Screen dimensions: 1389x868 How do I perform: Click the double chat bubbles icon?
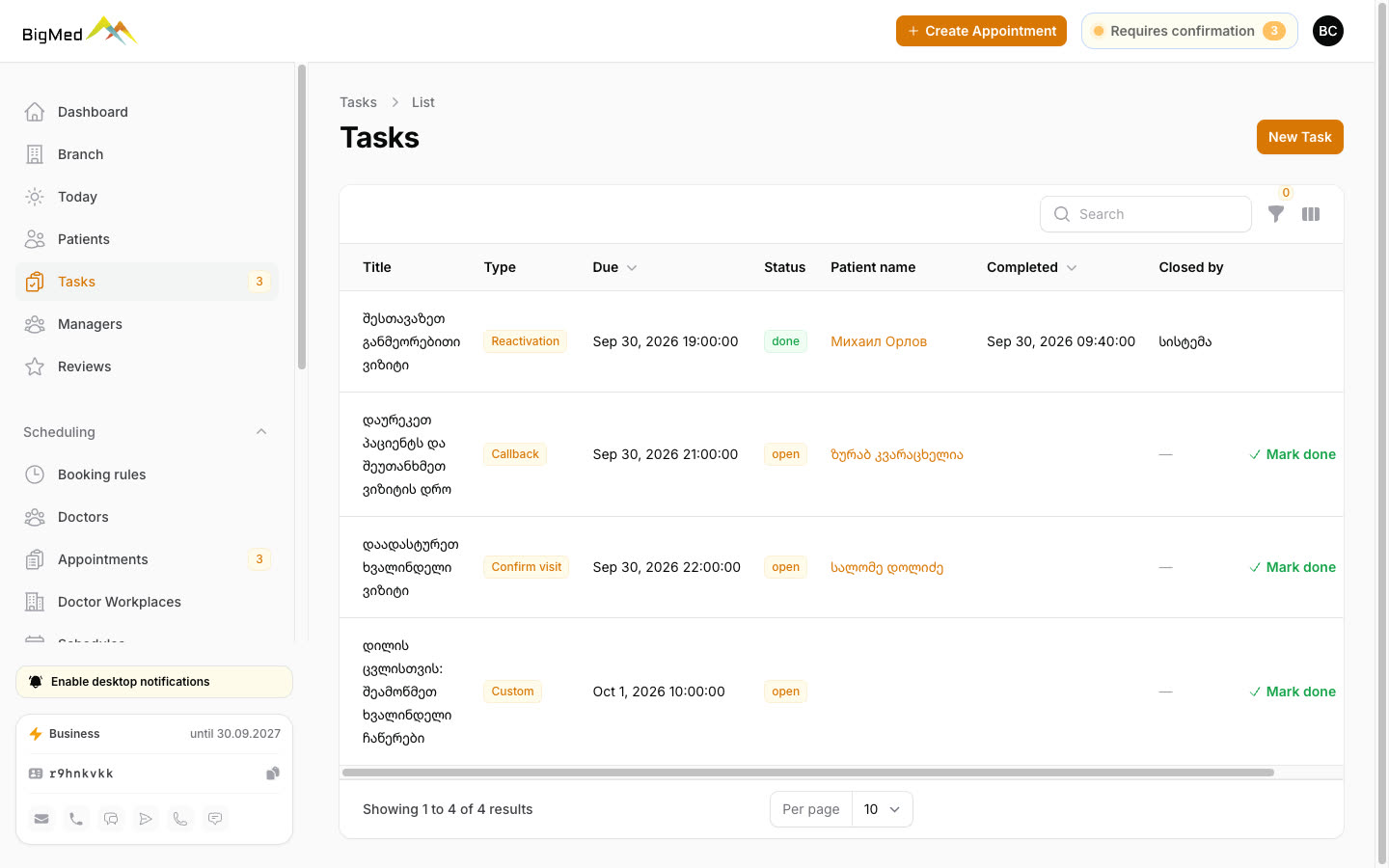111,819
